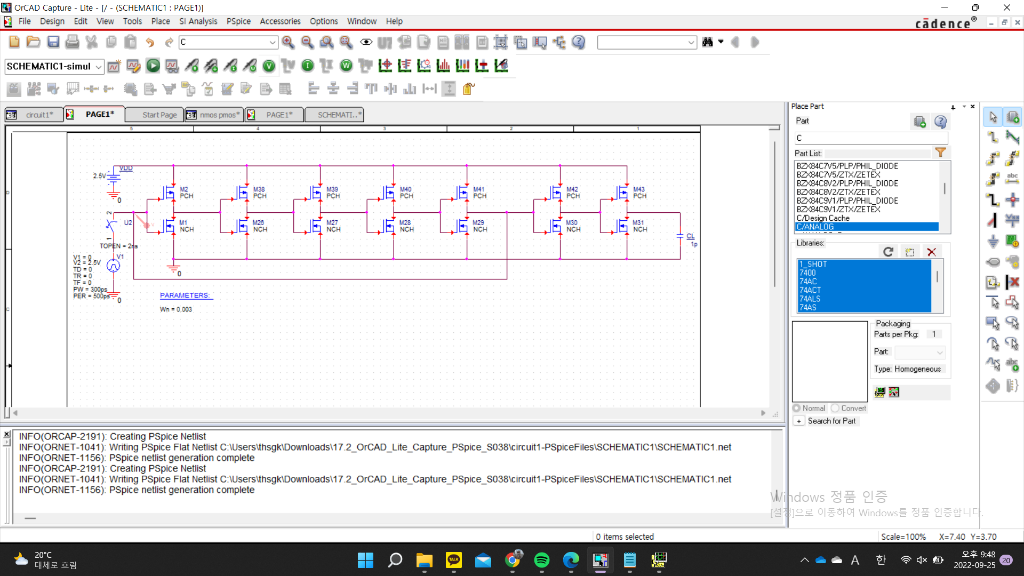Remove the selected library with the red X

point(930,251)
